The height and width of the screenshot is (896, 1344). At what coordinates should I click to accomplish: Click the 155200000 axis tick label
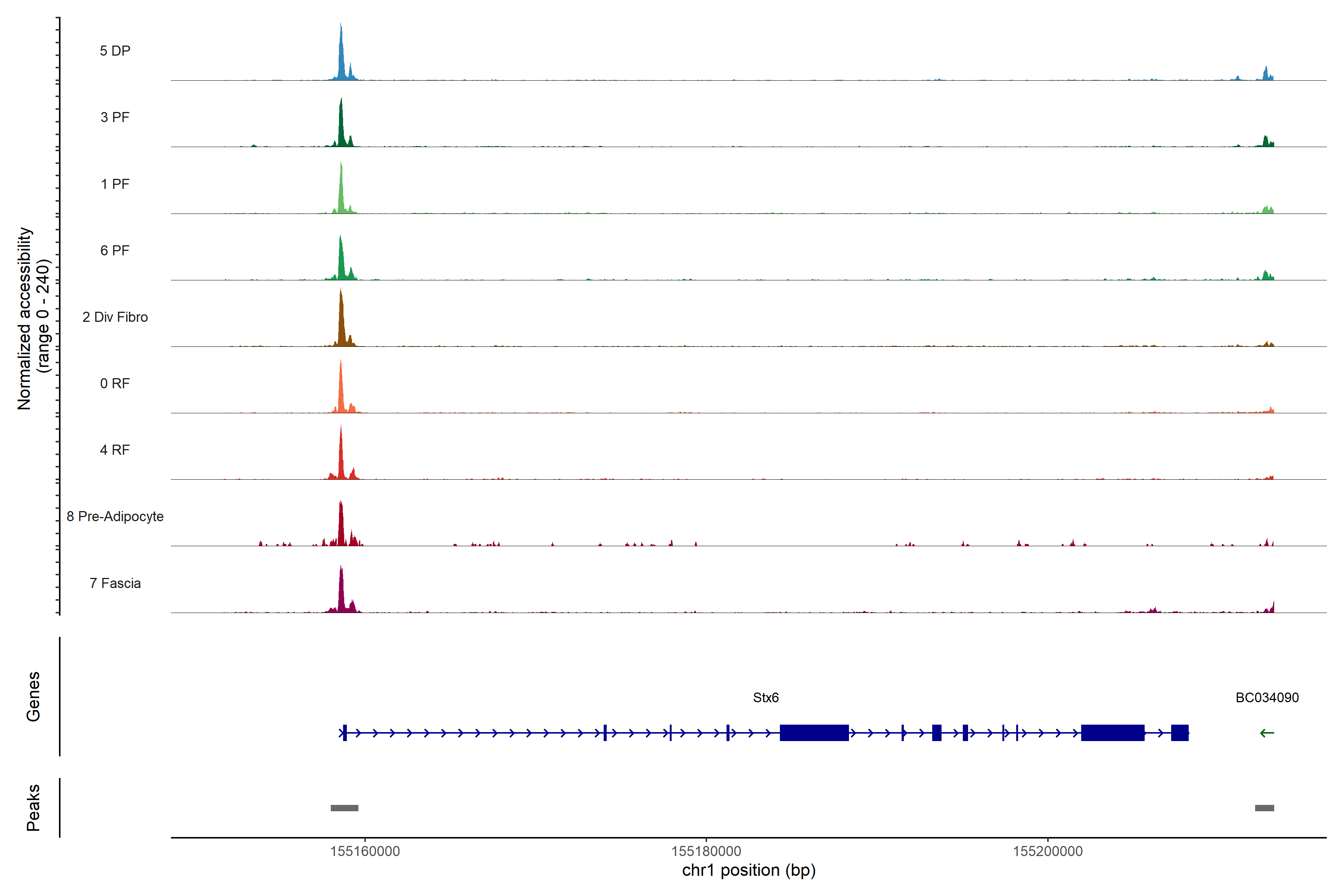coord(1048,852)
